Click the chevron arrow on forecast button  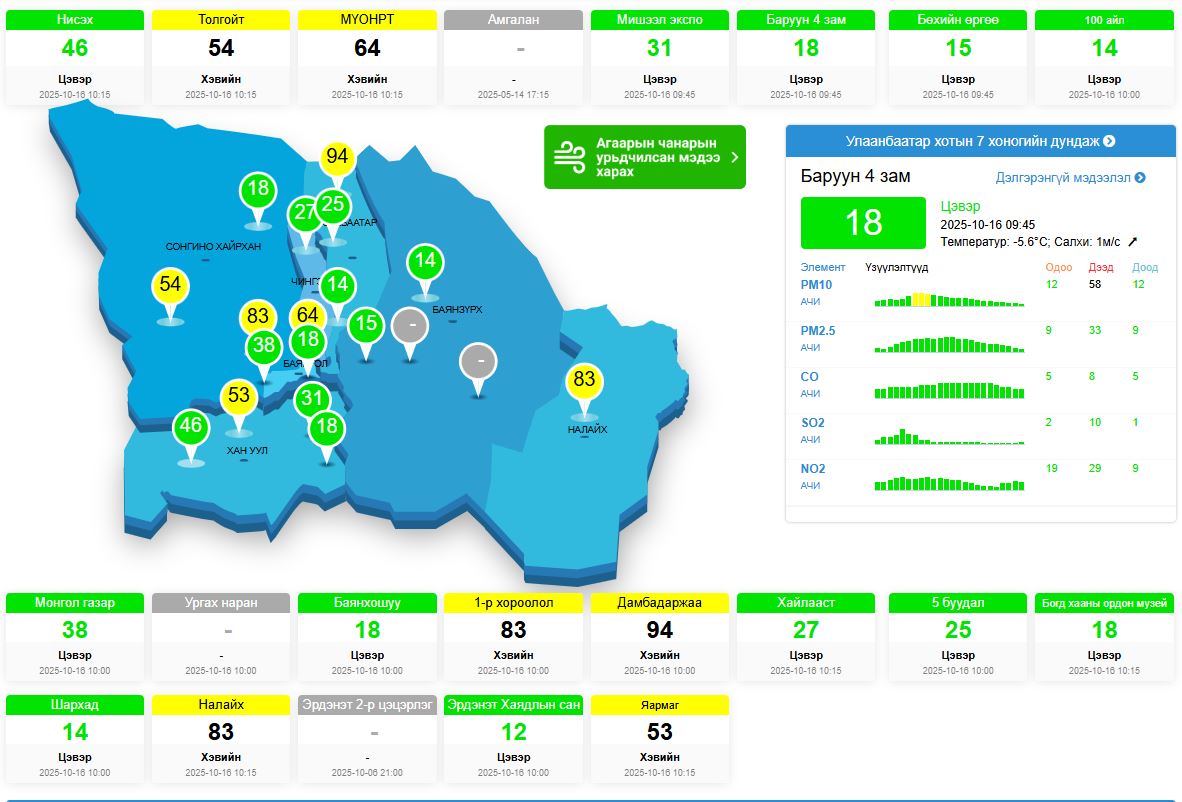coord(735,157)
